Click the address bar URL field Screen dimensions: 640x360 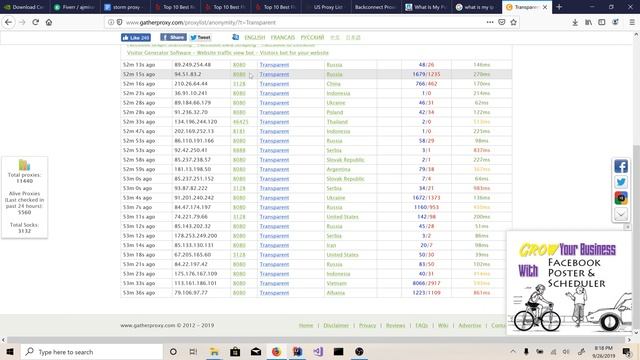pos(302,22)
